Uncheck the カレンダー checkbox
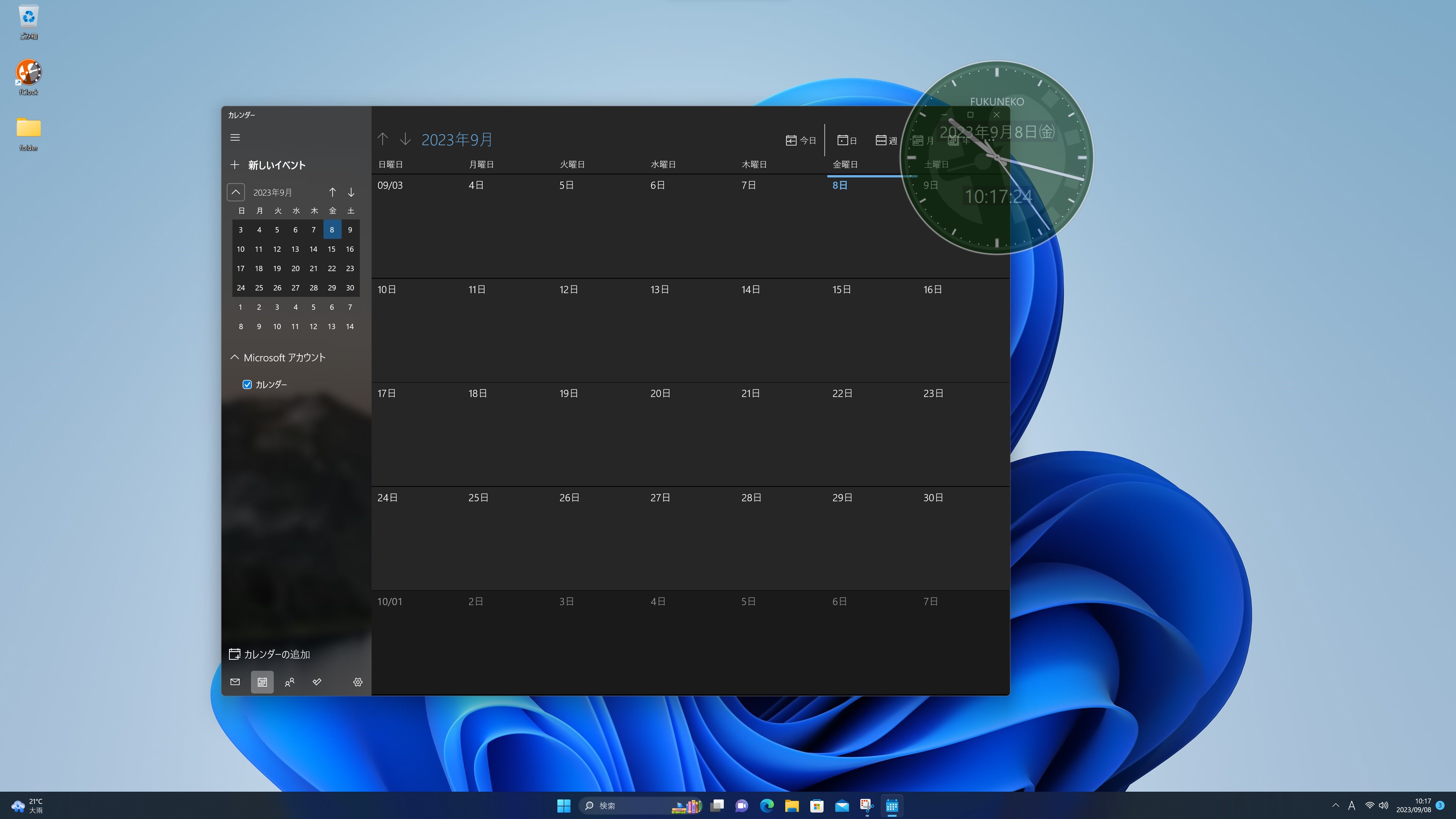The image size is (1456, 819). click(247, 384)
